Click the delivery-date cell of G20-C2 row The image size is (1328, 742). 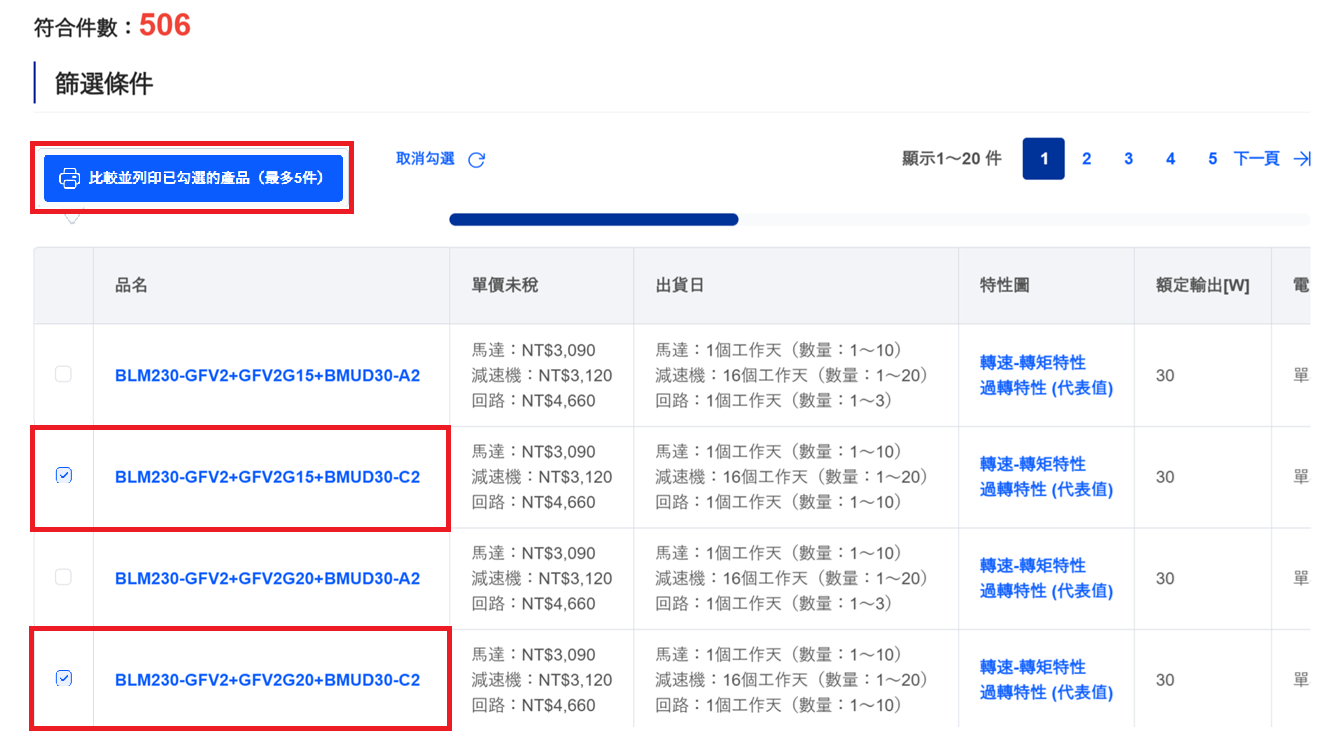click(x=796, y=680)
